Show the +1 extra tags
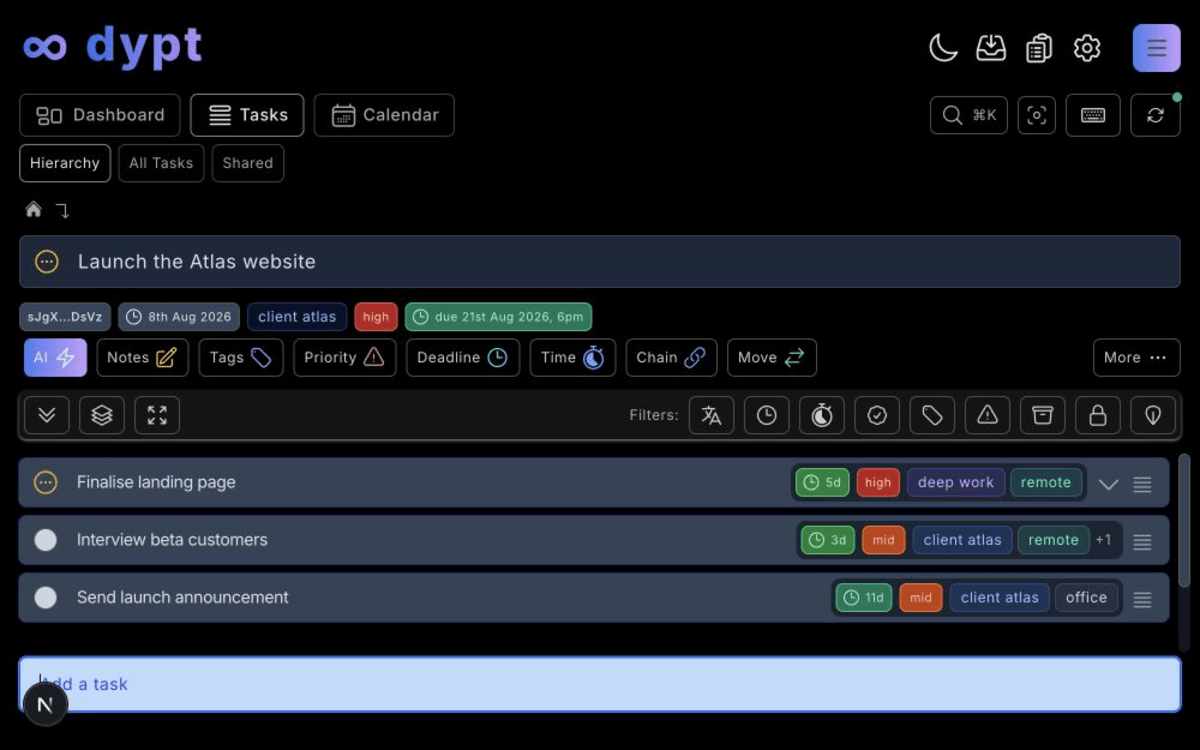Image resolution: width=1200 pixels, height=750 pixels. click(x=1103, y=540)
